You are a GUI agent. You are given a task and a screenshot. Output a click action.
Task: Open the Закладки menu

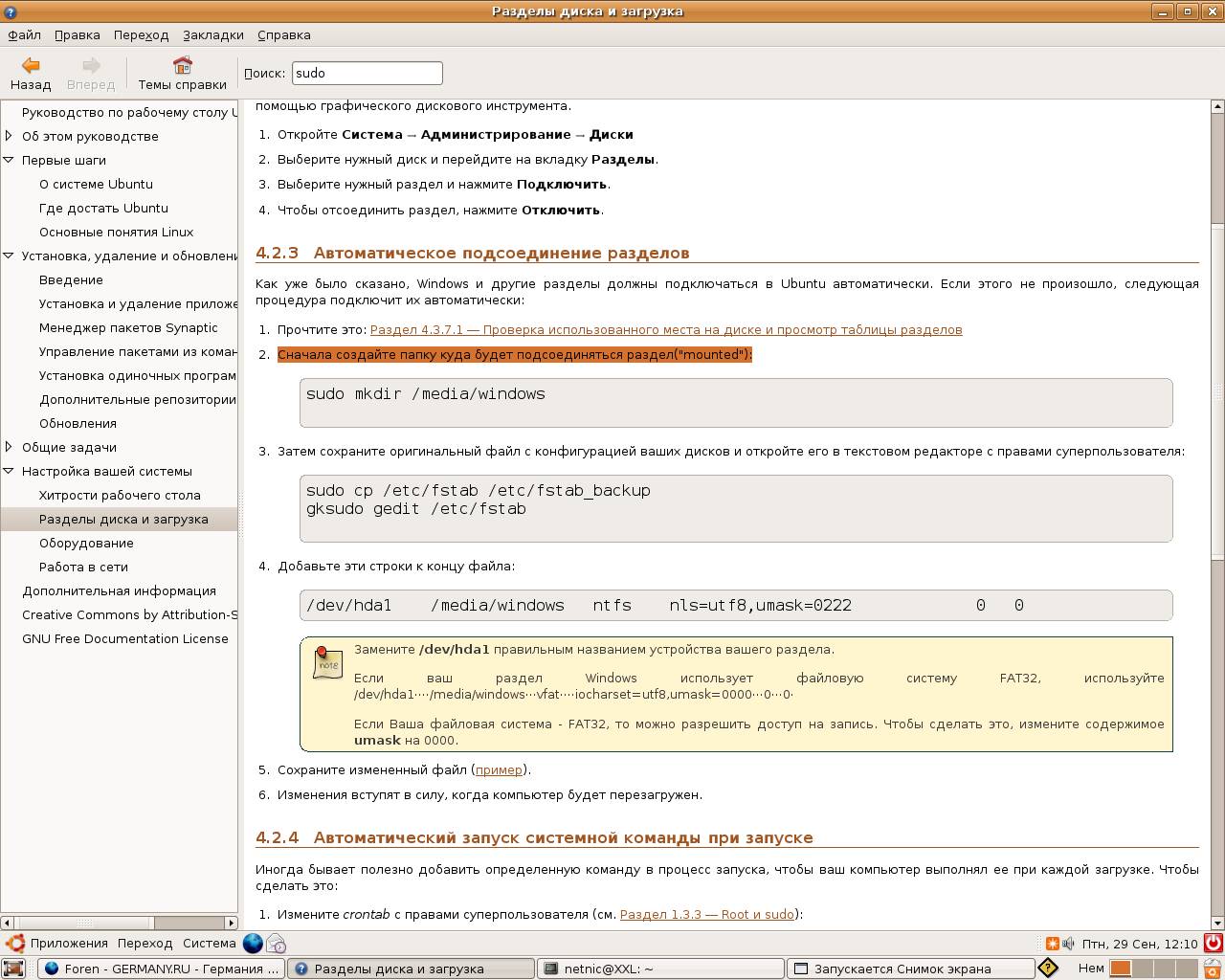coord(213,34)
